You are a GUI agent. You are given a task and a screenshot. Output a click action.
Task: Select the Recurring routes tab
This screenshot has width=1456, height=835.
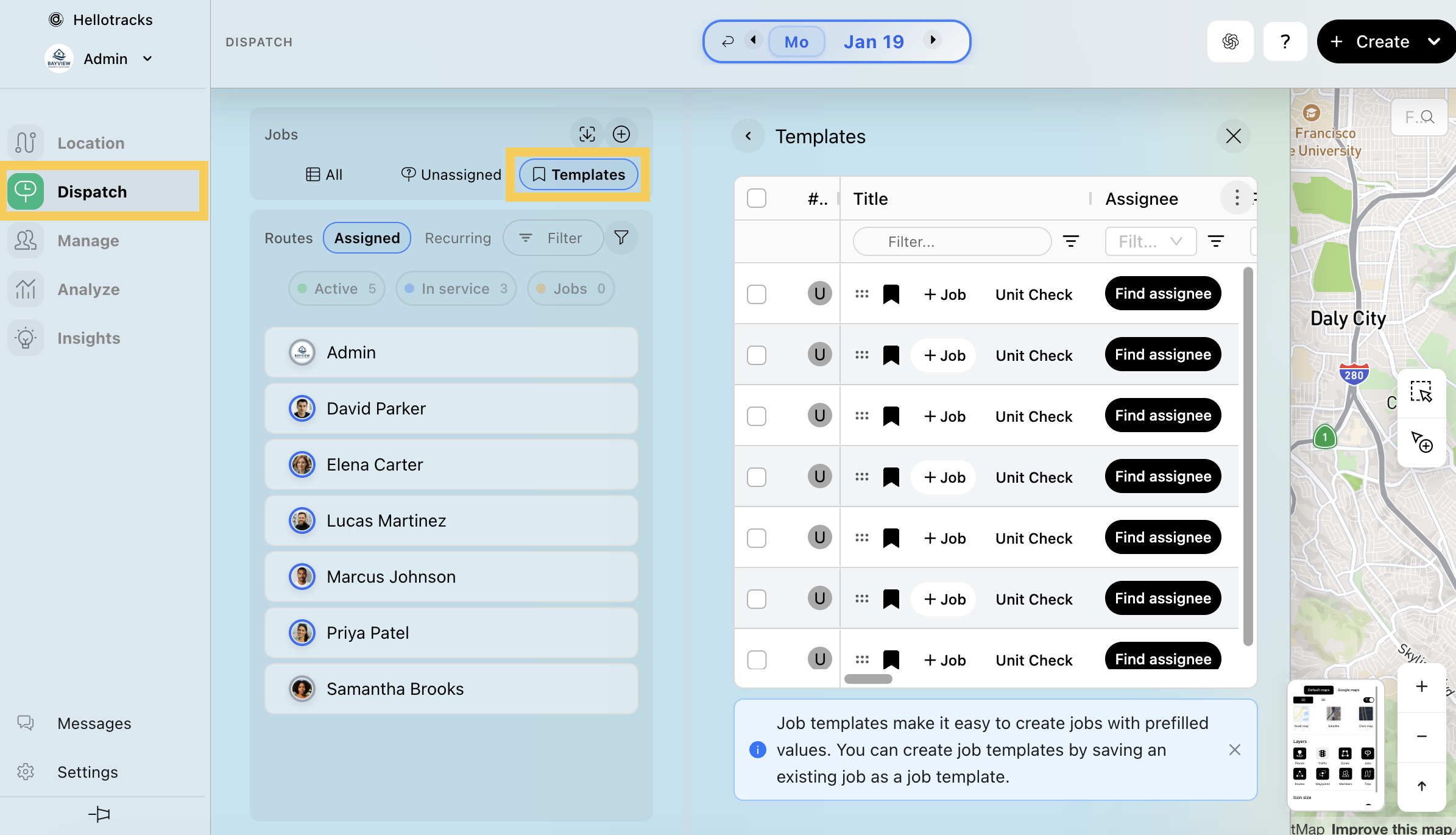[x=458, y=238]
